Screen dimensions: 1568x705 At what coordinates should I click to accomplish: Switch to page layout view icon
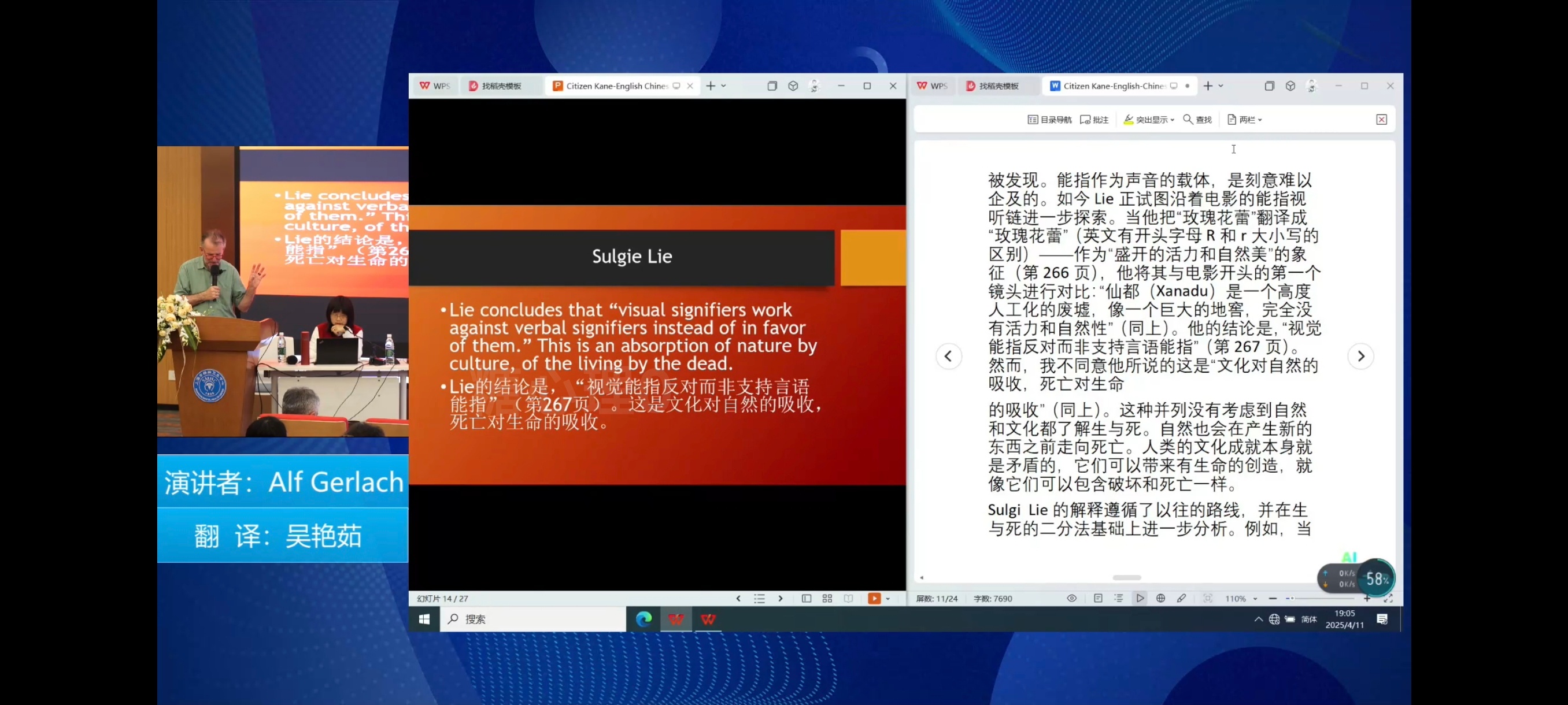coord(1097,599)
